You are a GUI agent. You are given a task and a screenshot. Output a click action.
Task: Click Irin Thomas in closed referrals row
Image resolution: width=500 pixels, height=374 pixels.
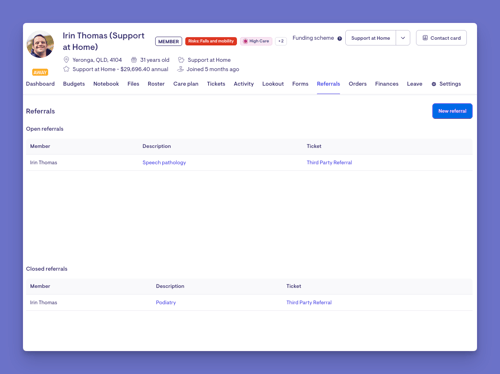(44, 302)
